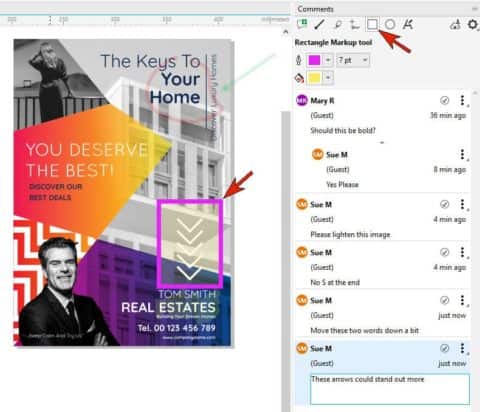Select comment 'Please lighten this image.'
480x412 pixels.
351,235
